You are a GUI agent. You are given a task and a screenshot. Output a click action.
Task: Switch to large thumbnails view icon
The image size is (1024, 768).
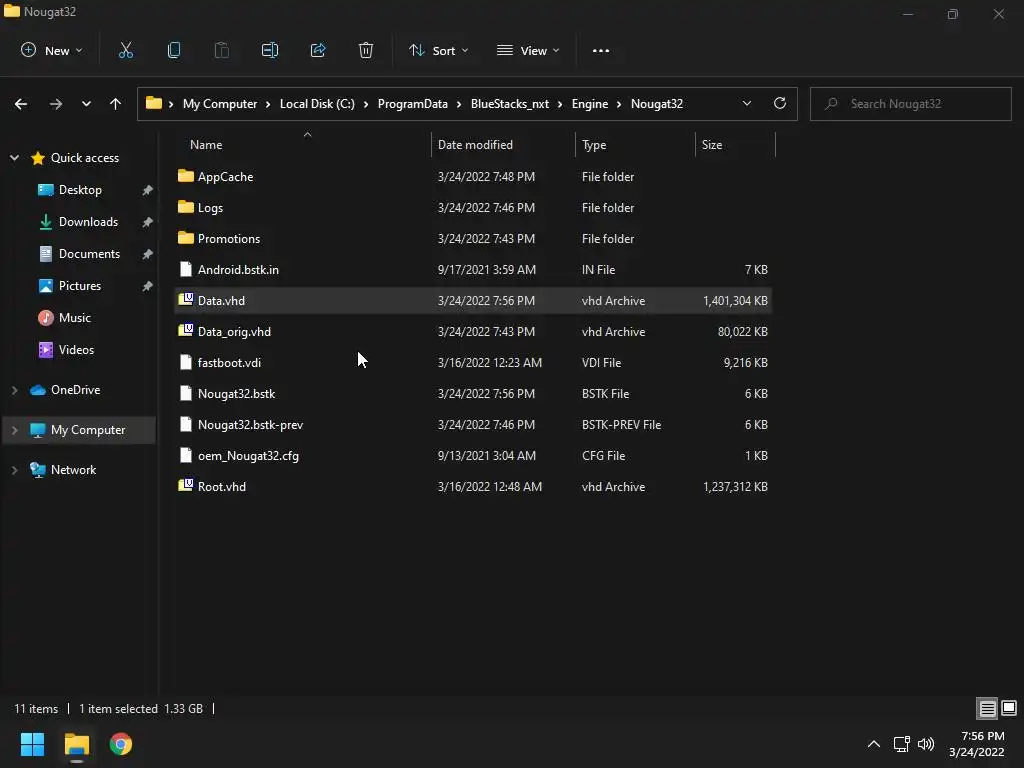(x=1009, y=708)
